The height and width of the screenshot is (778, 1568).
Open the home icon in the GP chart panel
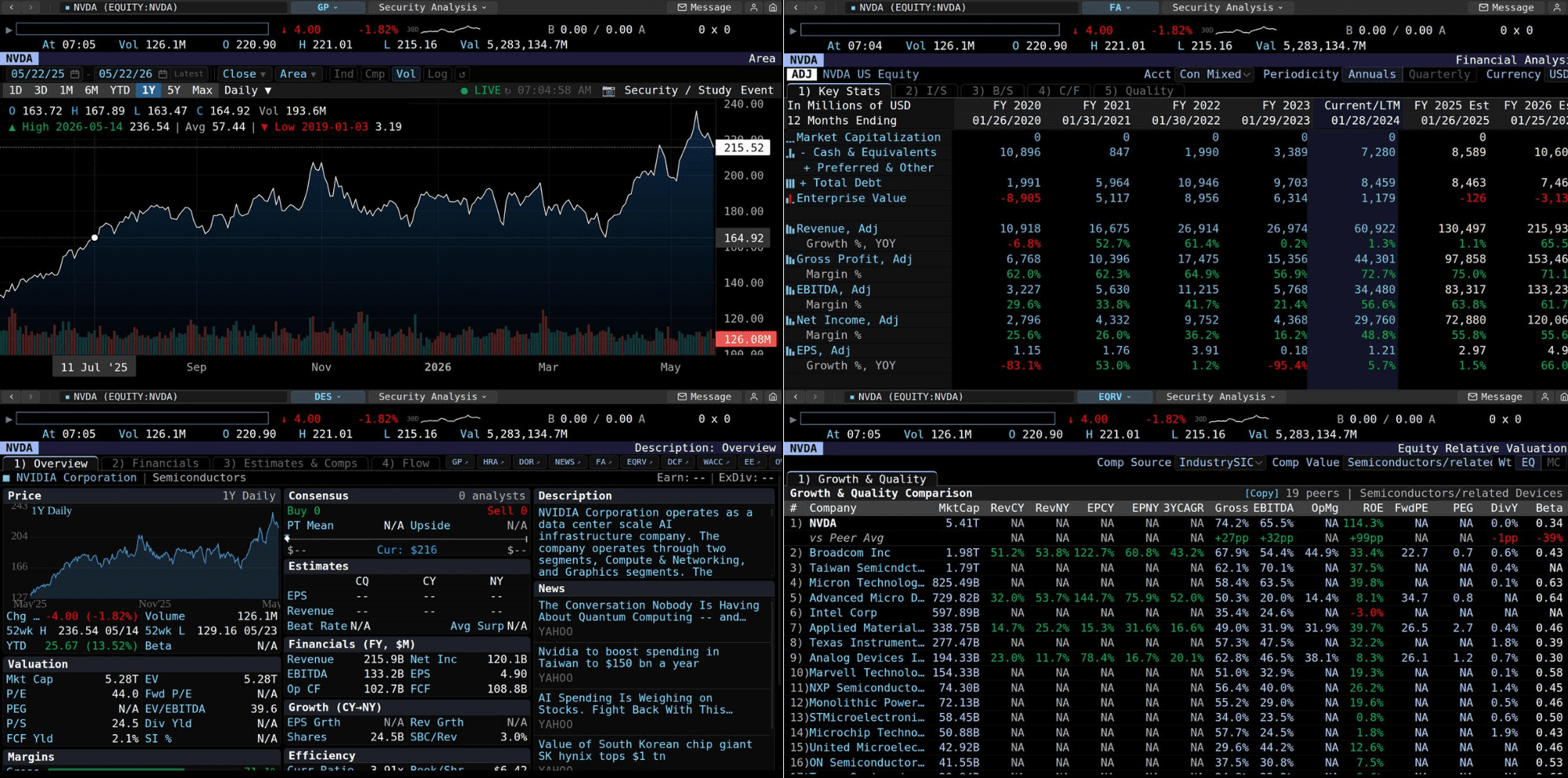(x=773, y=7)
